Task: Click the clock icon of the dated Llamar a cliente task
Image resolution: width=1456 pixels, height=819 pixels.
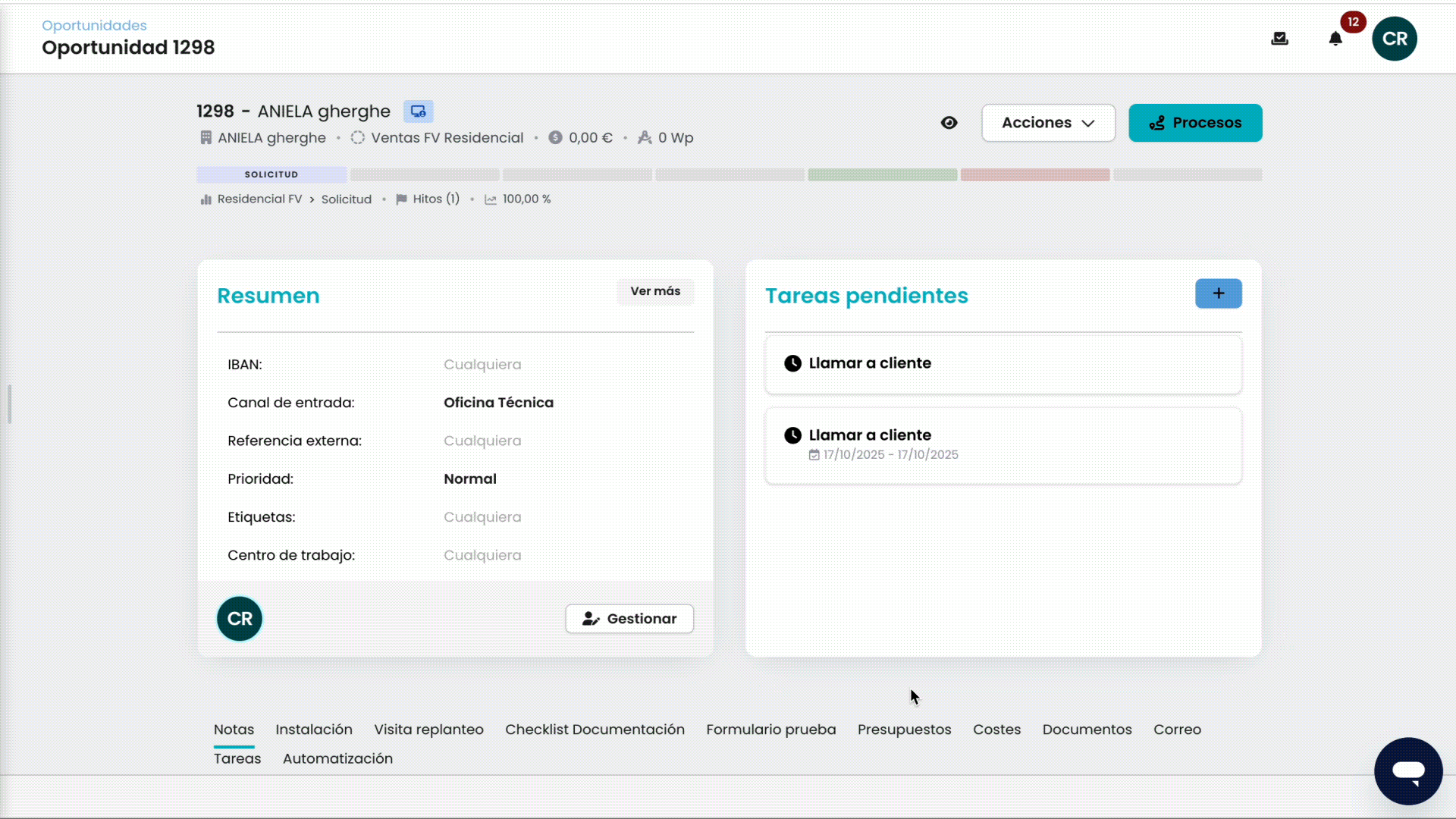Action: [792, 435]
